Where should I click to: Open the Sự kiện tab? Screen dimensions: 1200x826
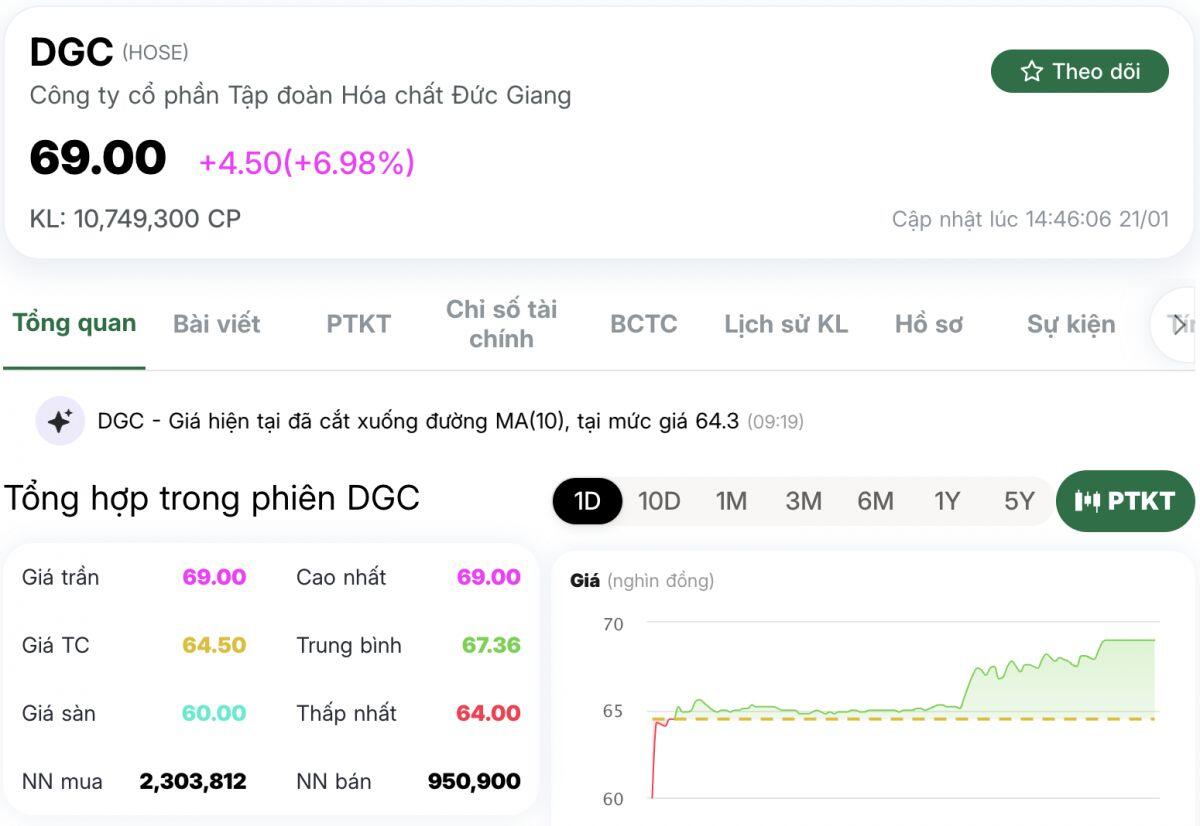tap(1070, 323)
